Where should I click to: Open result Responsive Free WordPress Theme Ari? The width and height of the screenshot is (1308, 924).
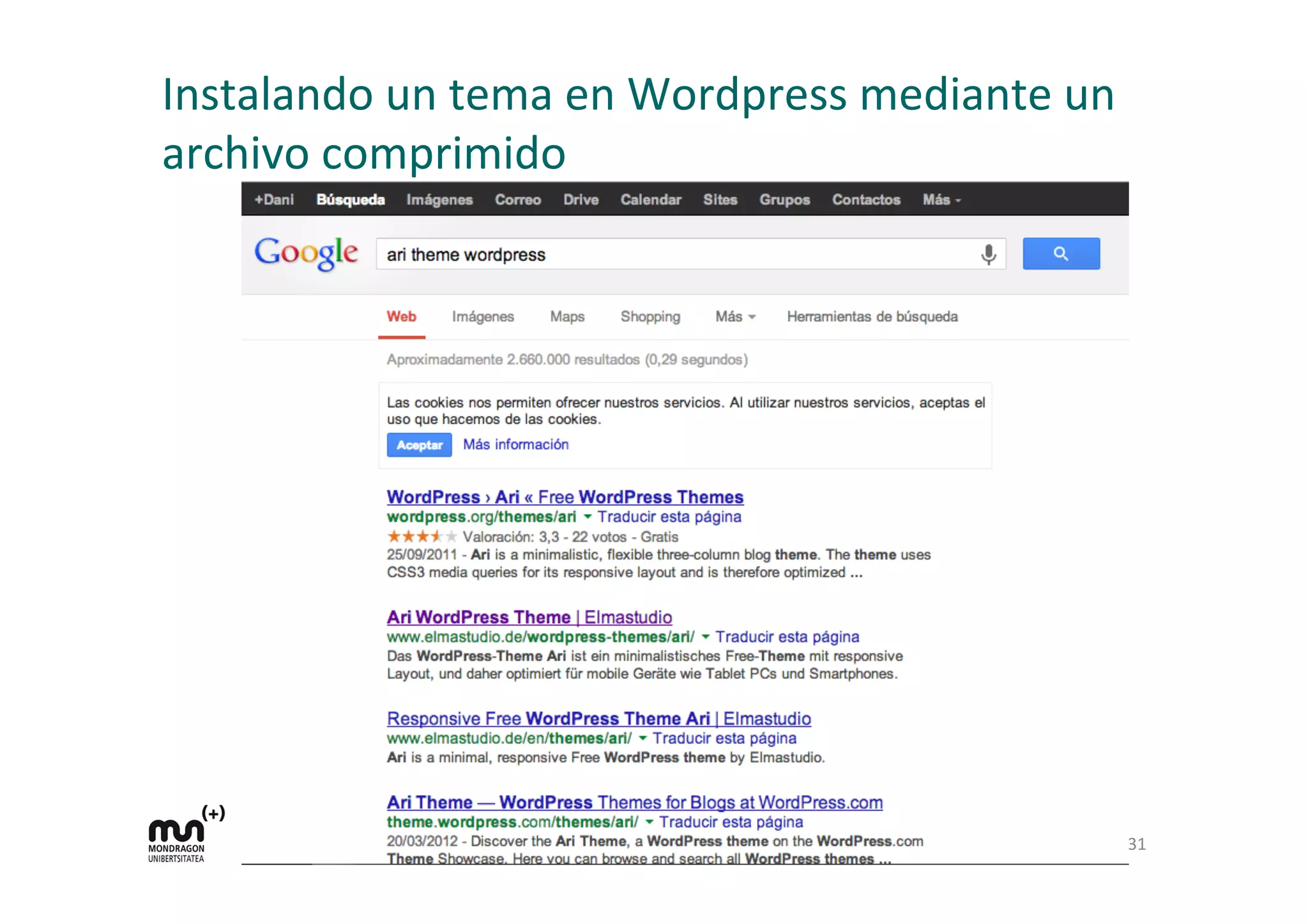click(599, 718)
